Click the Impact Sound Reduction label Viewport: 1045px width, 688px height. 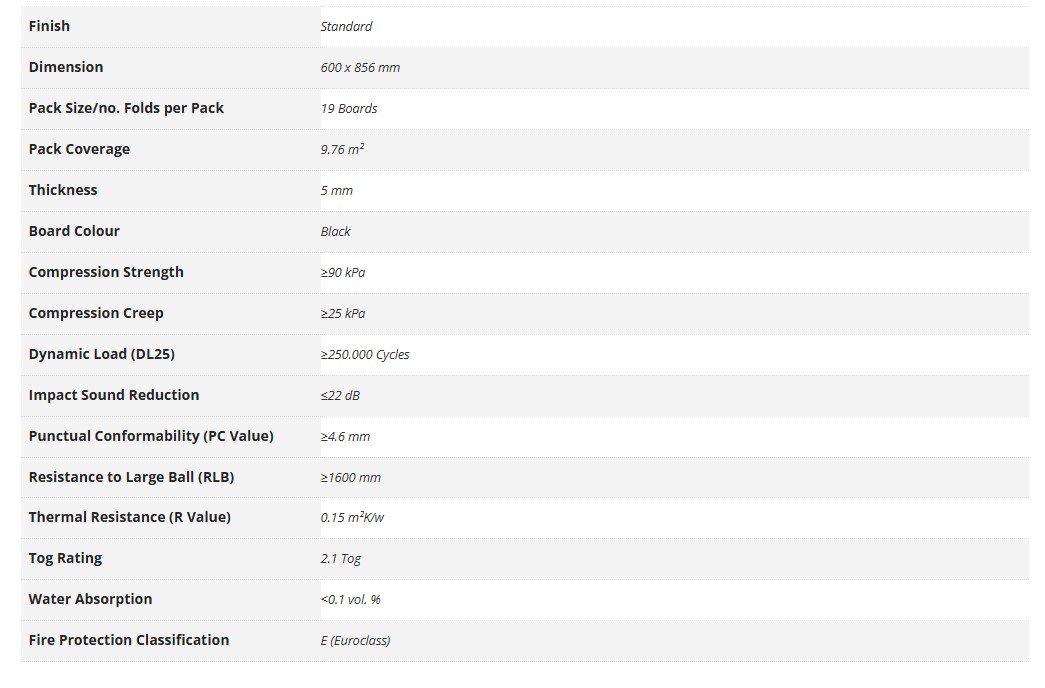[114, 395]
